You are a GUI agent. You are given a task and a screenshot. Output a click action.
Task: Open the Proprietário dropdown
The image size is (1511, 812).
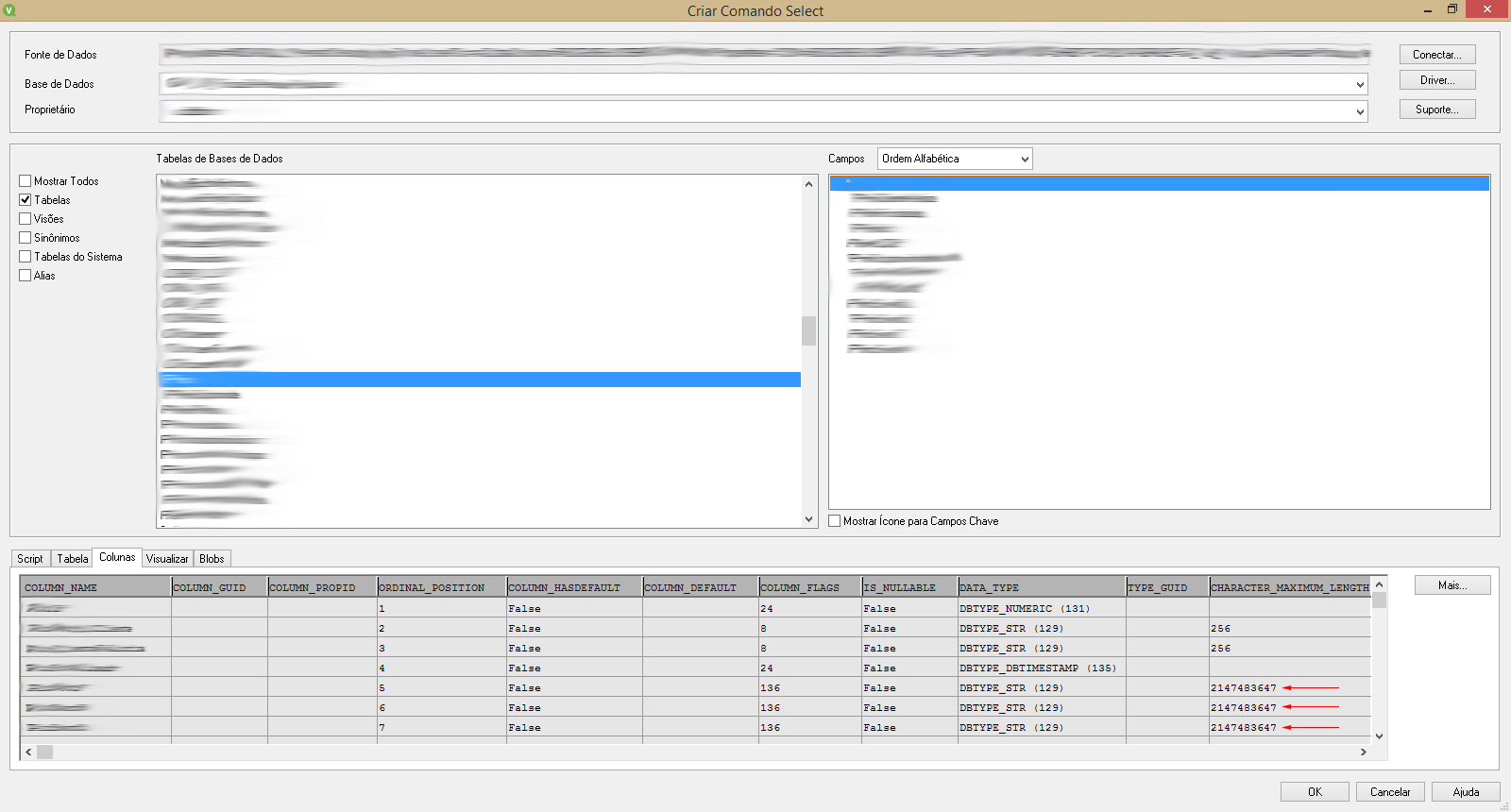coord(1360,111)
